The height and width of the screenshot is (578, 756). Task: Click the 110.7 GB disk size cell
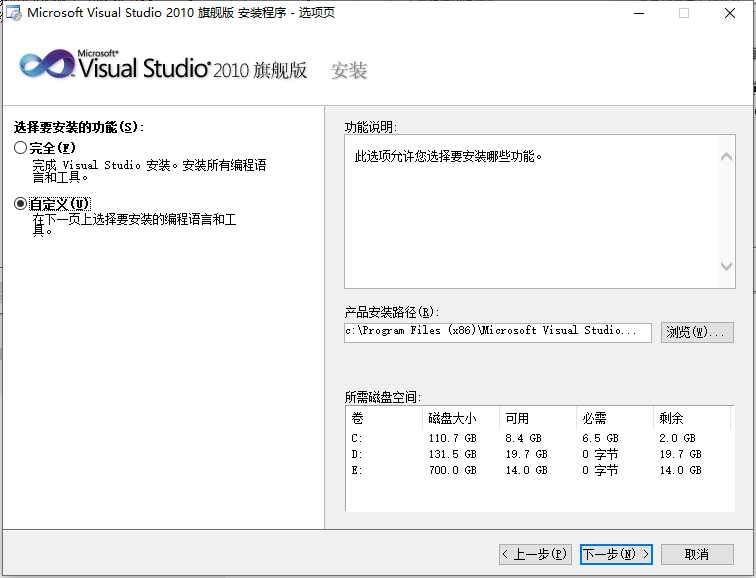[x=453, y=438]
